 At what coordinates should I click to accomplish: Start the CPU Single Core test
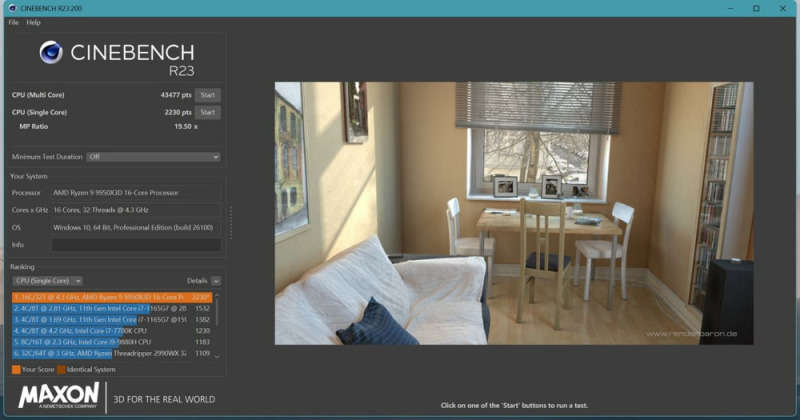point(207,112)
